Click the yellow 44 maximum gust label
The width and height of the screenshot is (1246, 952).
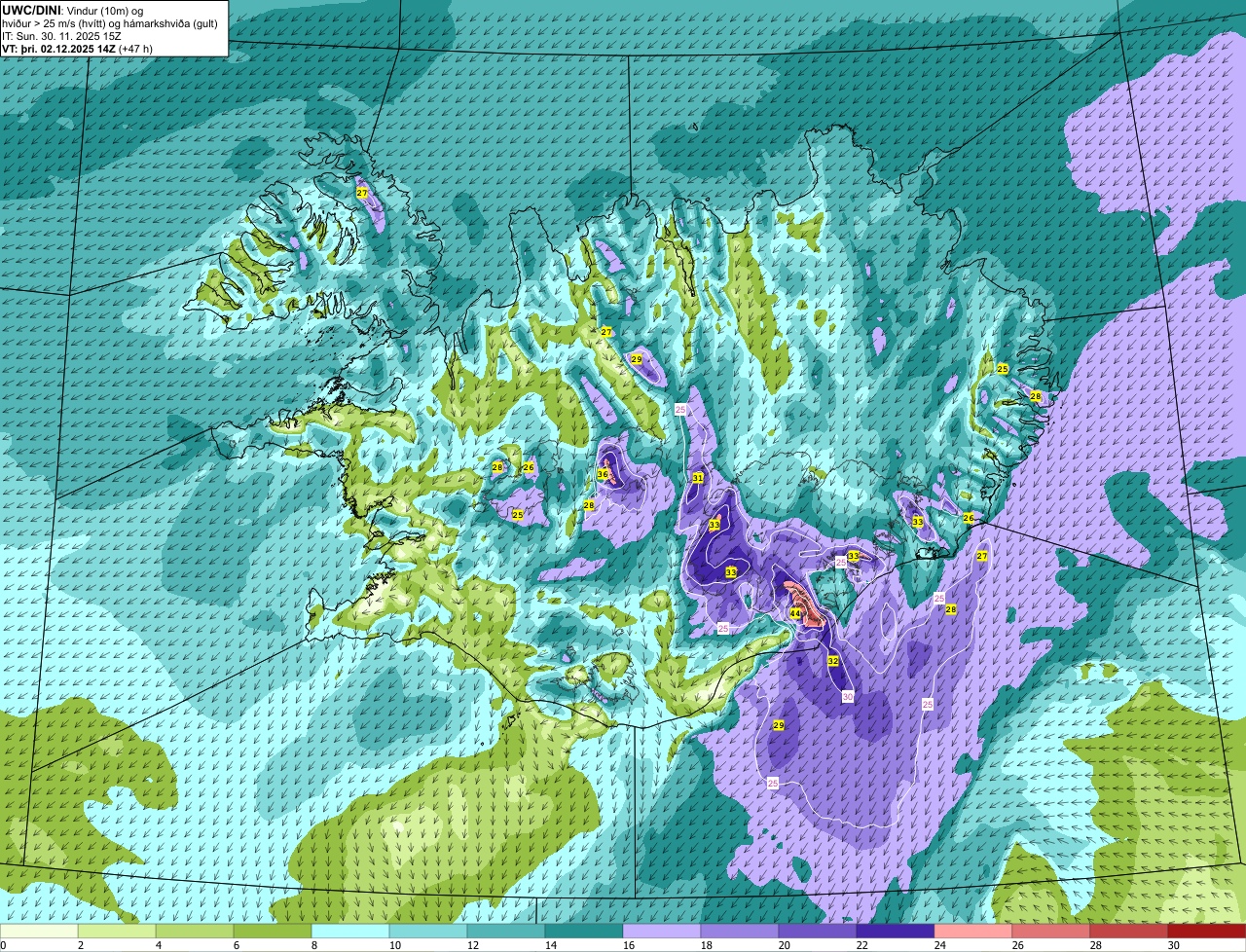point(795,613)
